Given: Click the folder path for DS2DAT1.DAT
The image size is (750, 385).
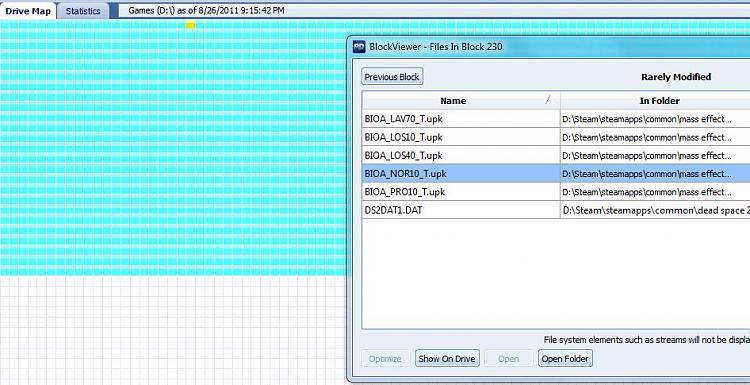Looking at the screenshot, I should coord(656,210).
